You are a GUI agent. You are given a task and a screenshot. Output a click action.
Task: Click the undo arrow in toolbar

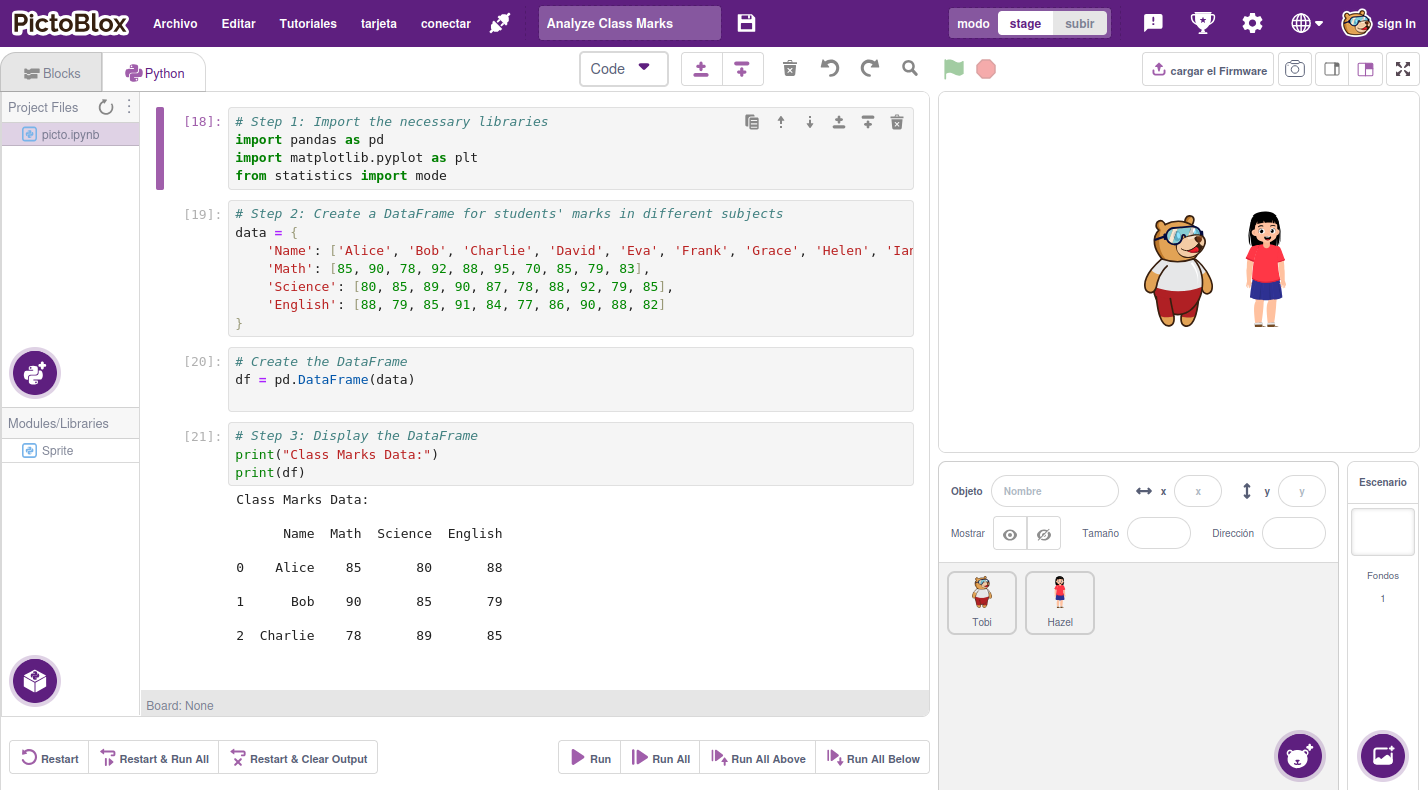(830, 68)
